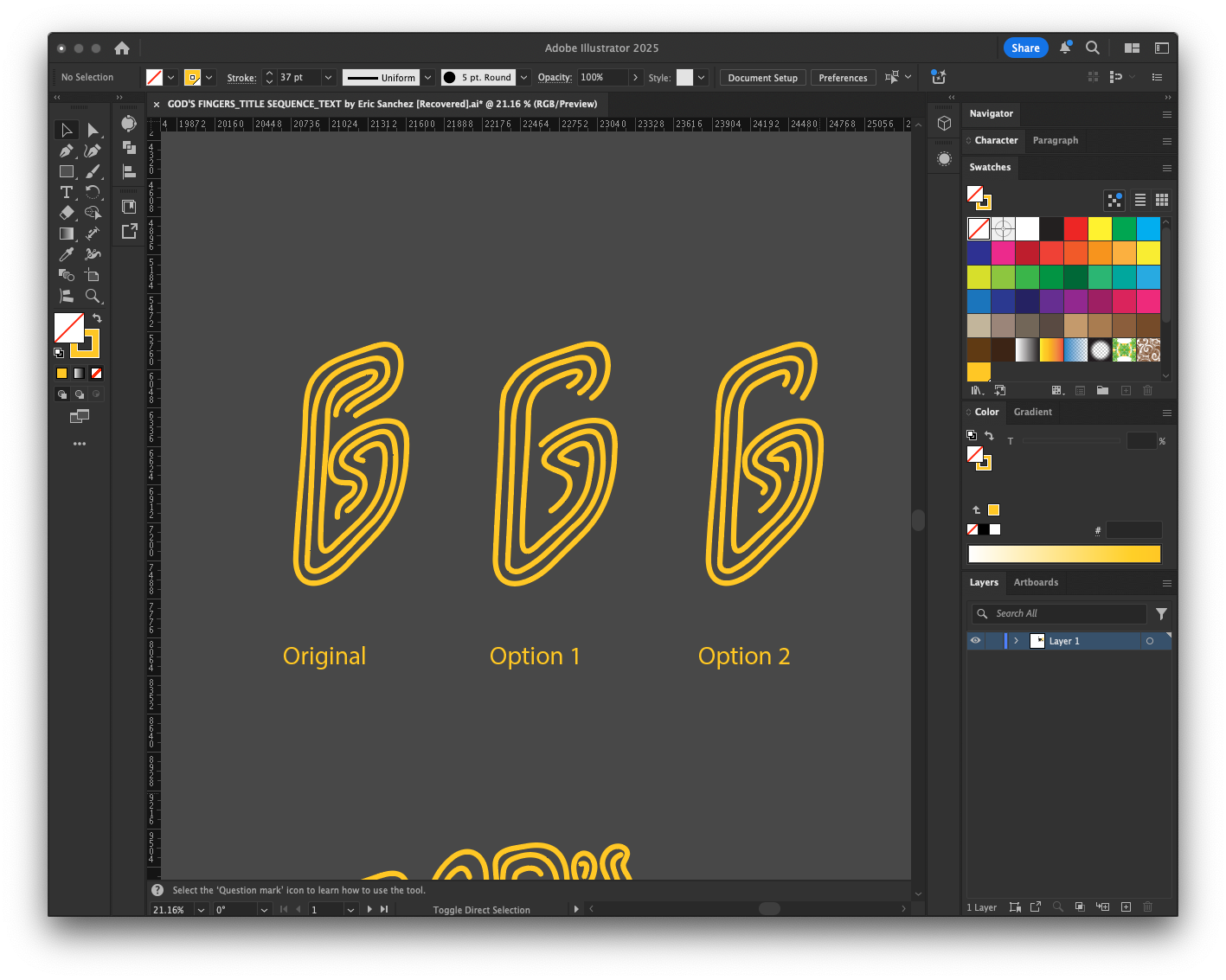Toggle visibility eye of Layer 1

[x=975, y=641]
